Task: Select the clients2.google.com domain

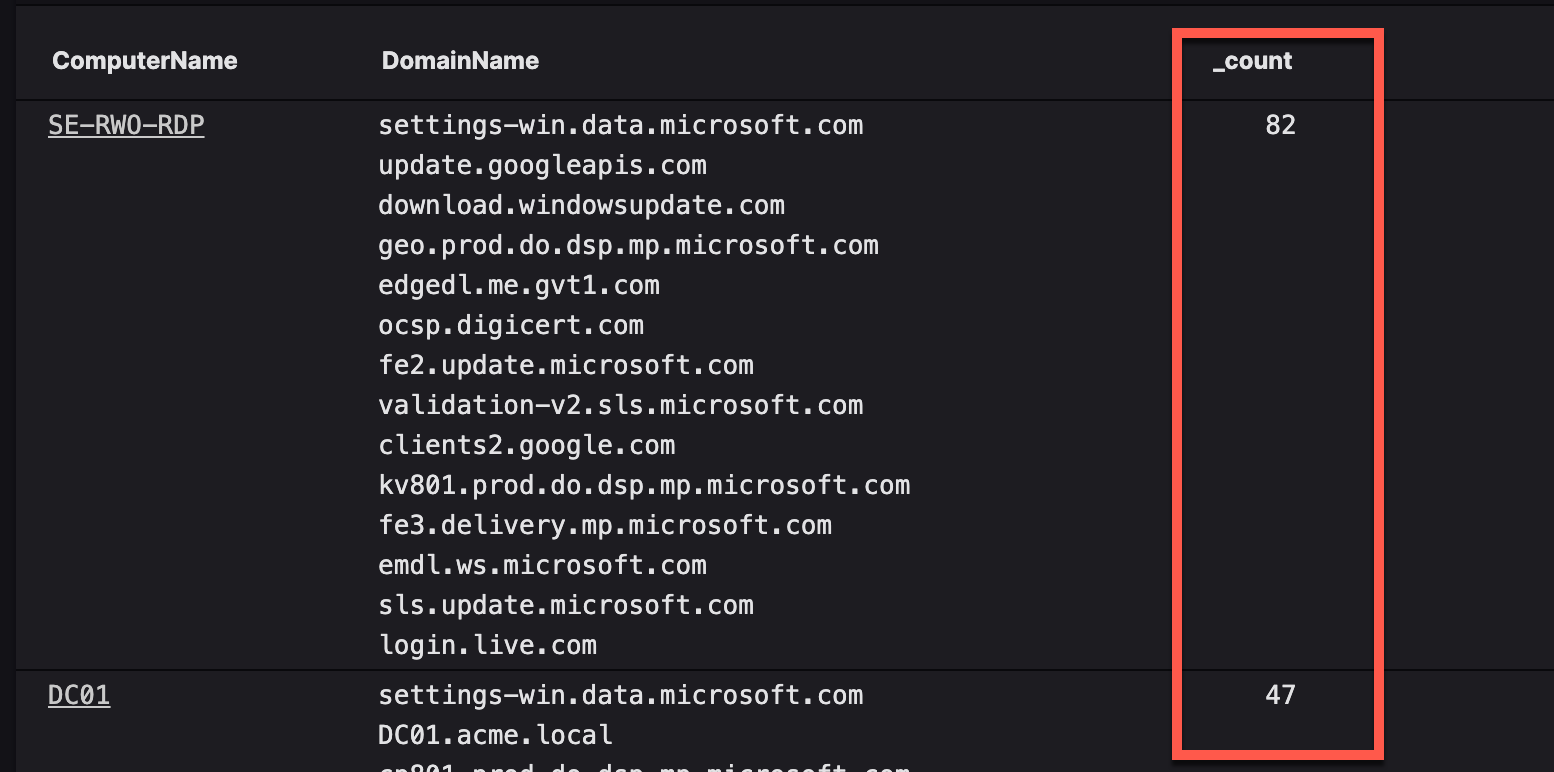Action: [526, 445]
